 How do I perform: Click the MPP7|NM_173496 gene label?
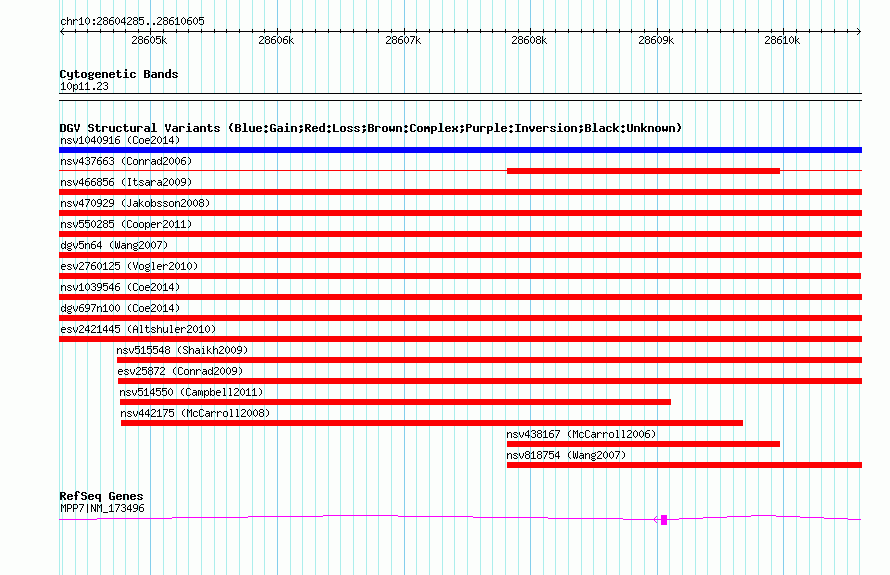[102, 509]
